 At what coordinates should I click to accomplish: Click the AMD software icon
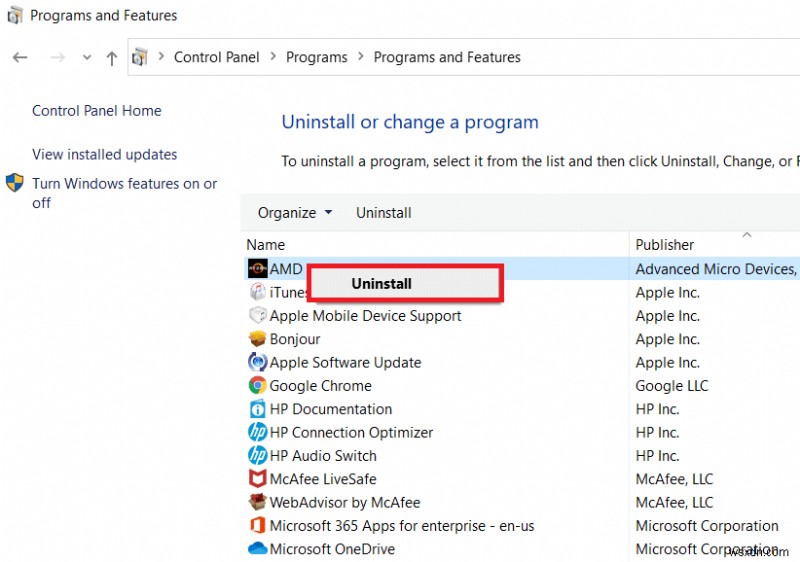(x=257, y=269)
